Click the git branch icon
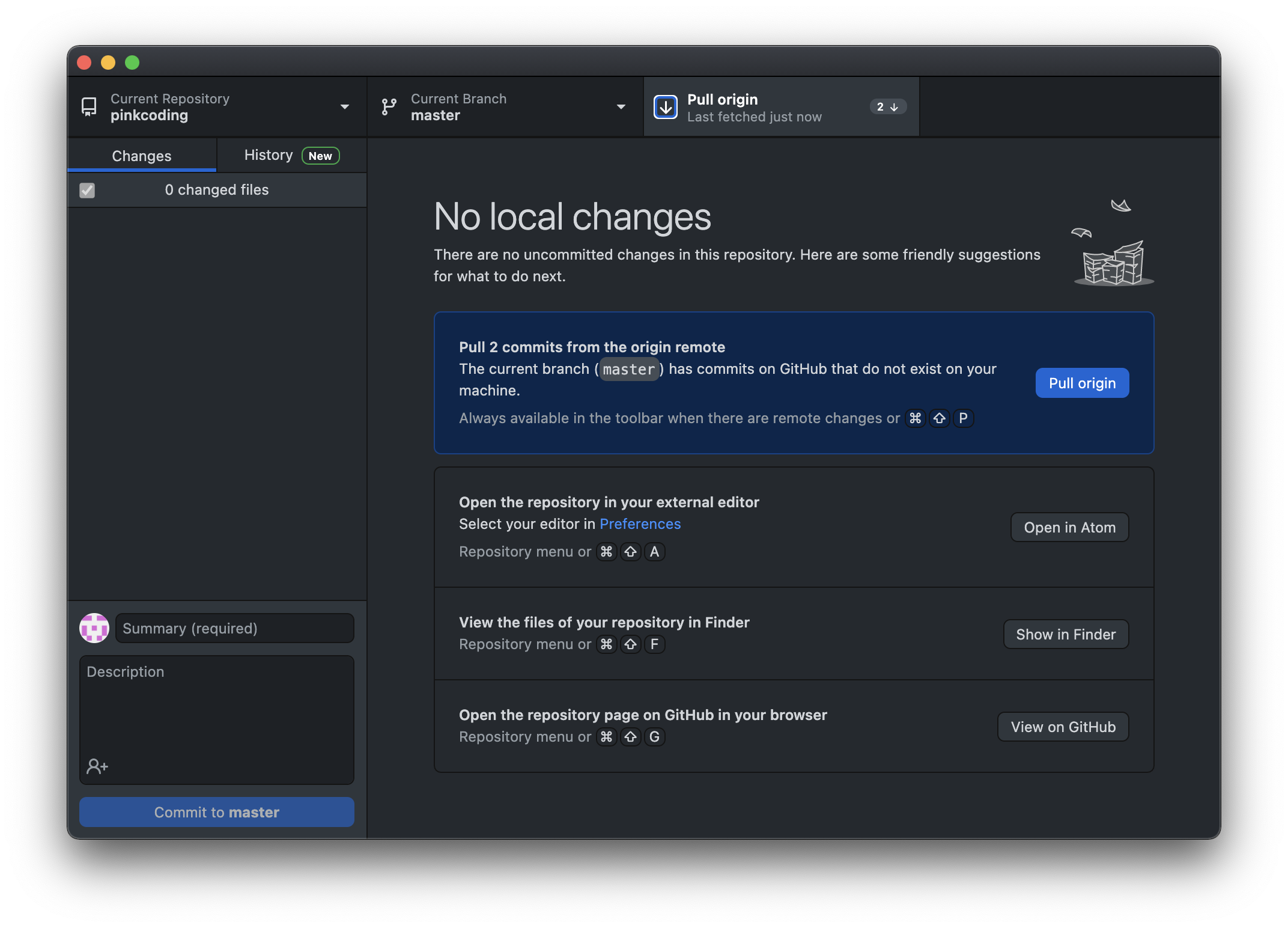 coord(389,107)
